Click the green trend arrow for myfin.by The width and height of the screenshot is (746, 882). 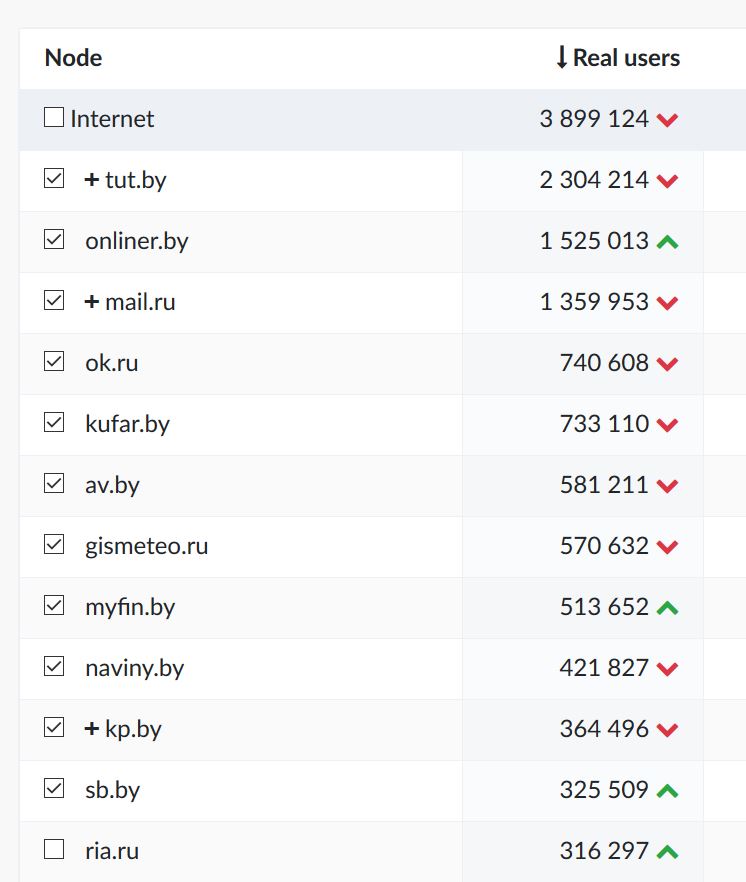click(x=668, y=608)
